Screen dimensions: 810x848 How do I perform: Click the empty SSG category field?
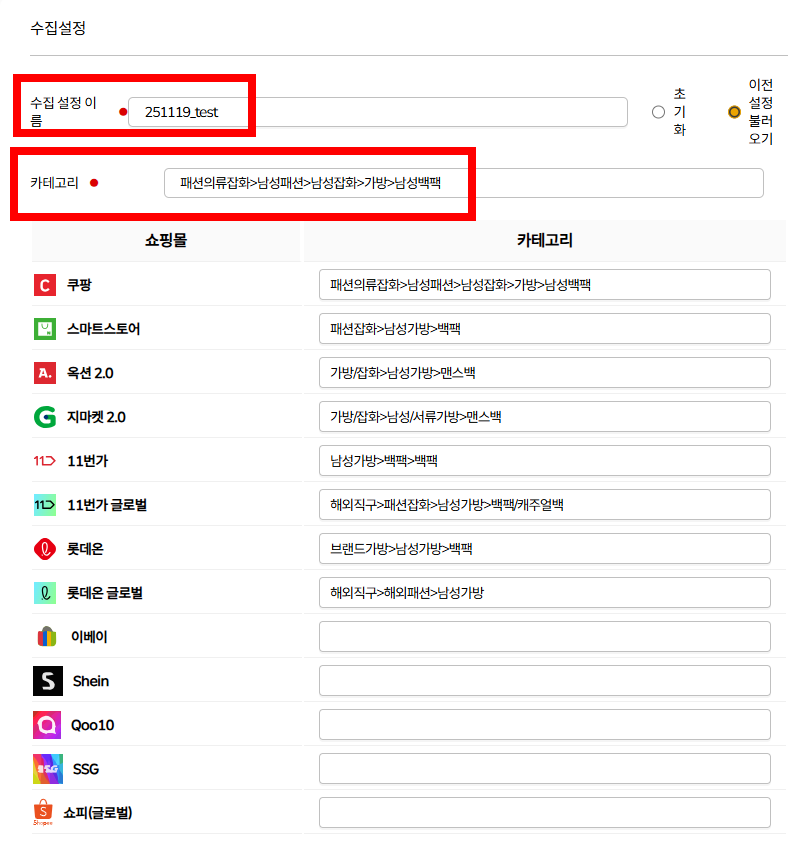point(545,768)
